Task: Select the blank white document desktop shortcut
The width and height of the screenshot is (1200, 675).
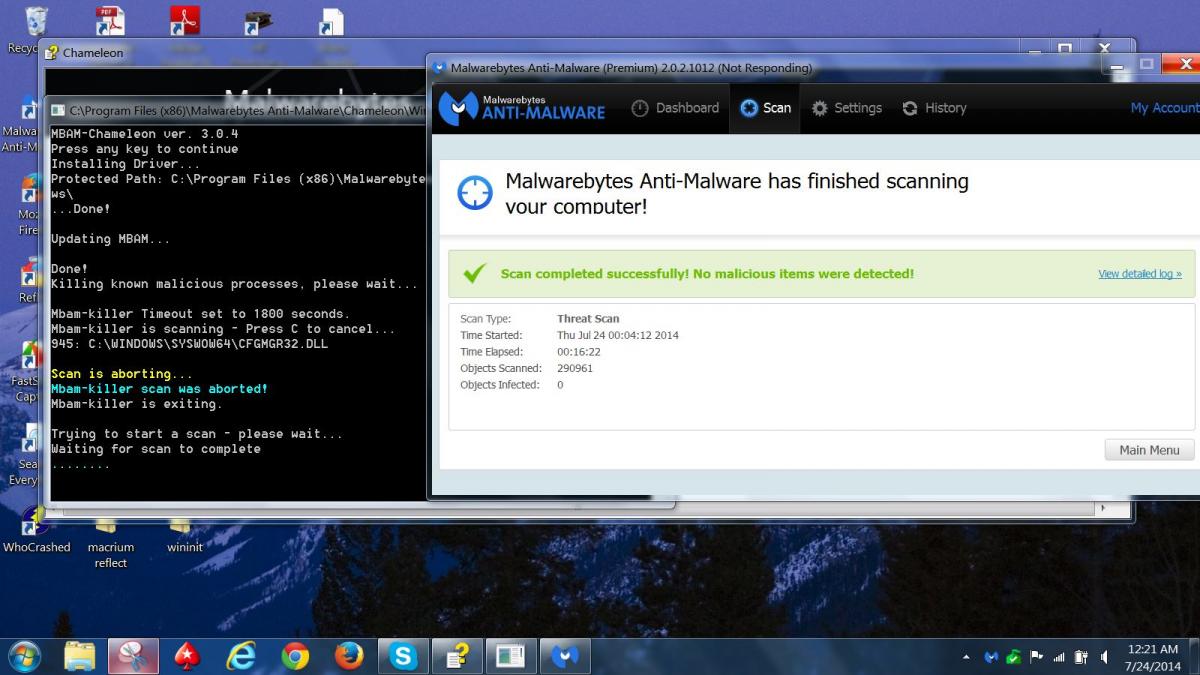Action: tap(331, 21)
